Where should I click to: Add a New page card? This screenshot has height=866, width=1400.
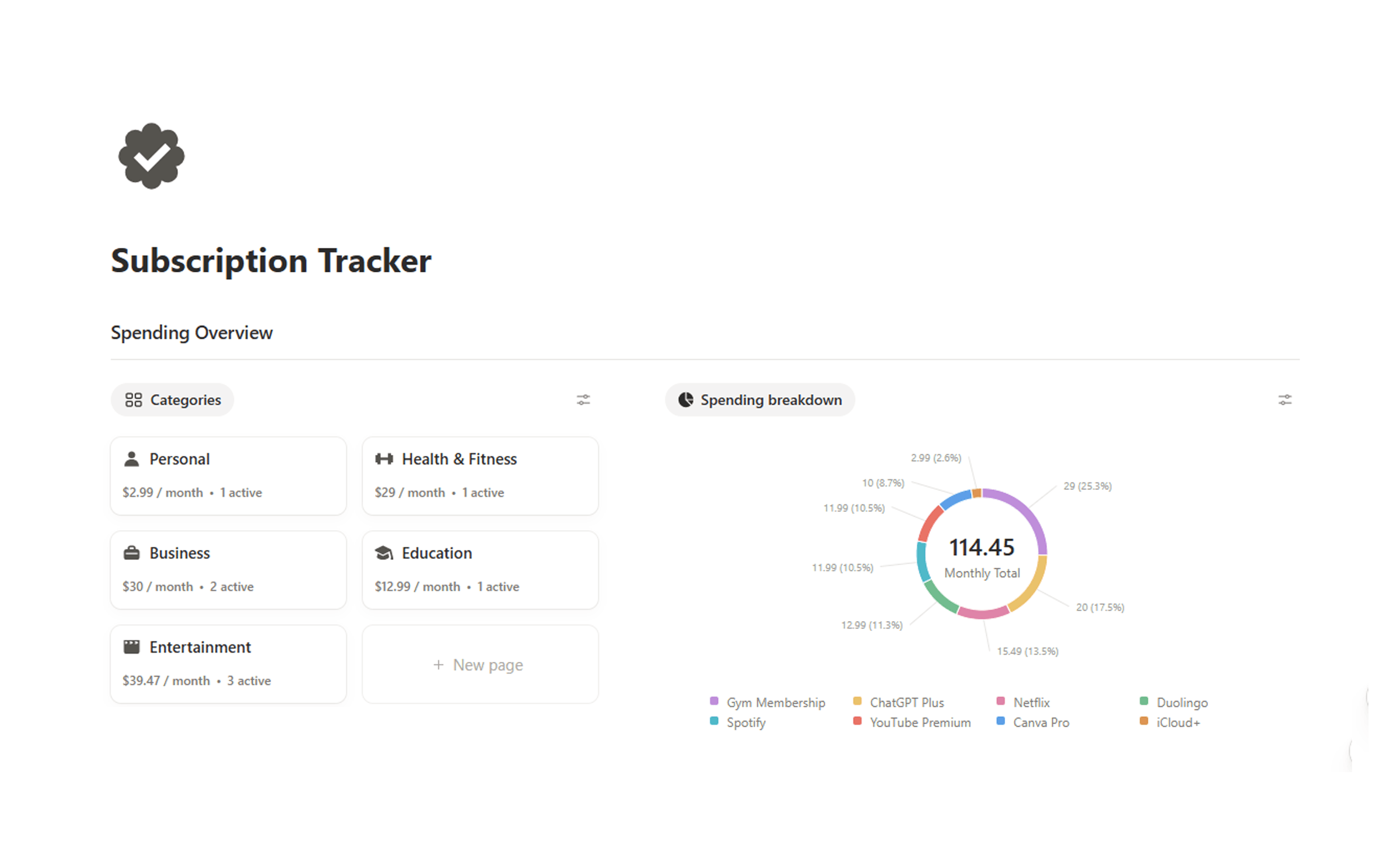click(480, 664)
